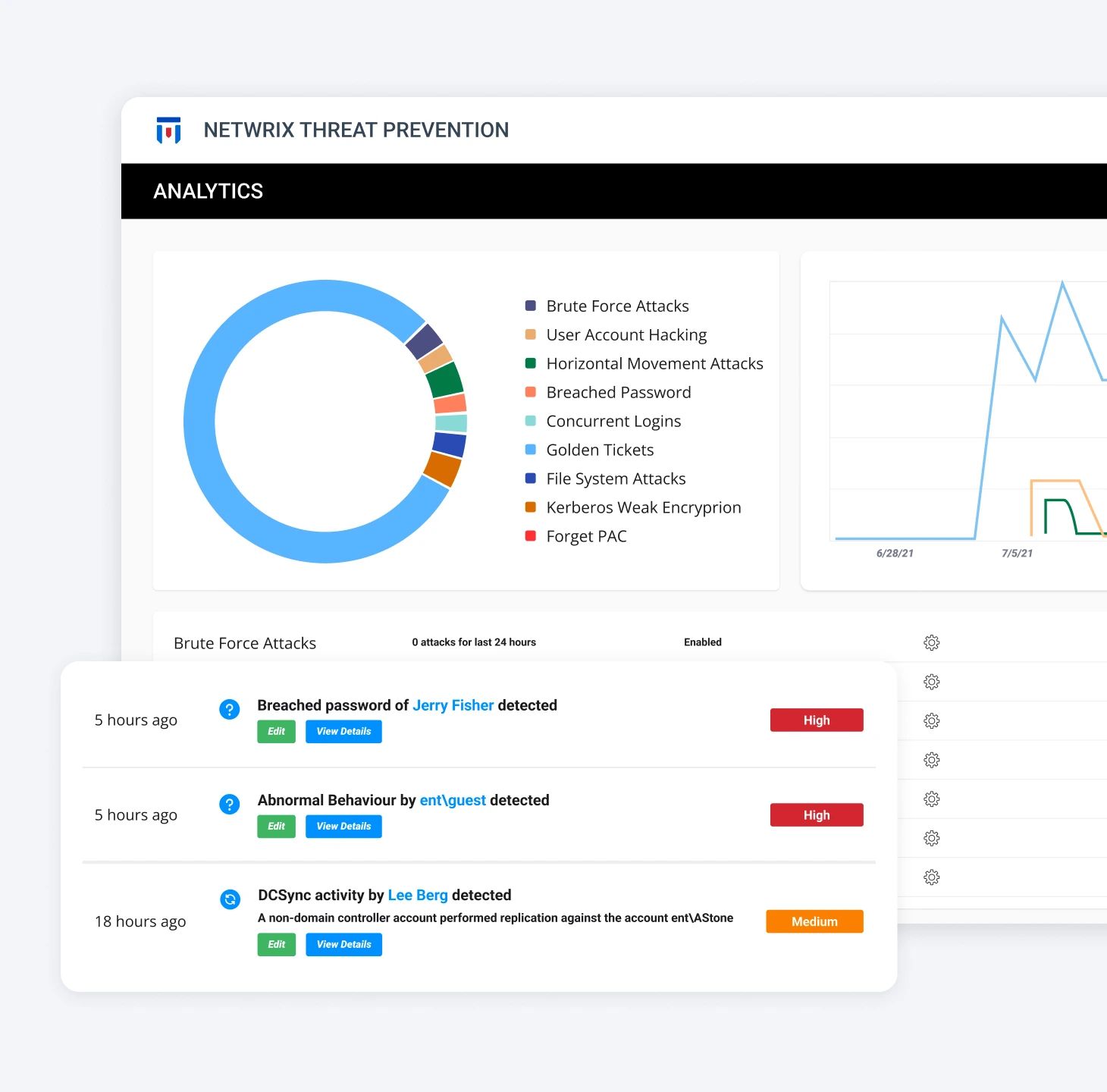The height and width of the screenshot is (1092, 1107).
Task: Click High badge on Breached password alert
Action: (x=817, y=720)
